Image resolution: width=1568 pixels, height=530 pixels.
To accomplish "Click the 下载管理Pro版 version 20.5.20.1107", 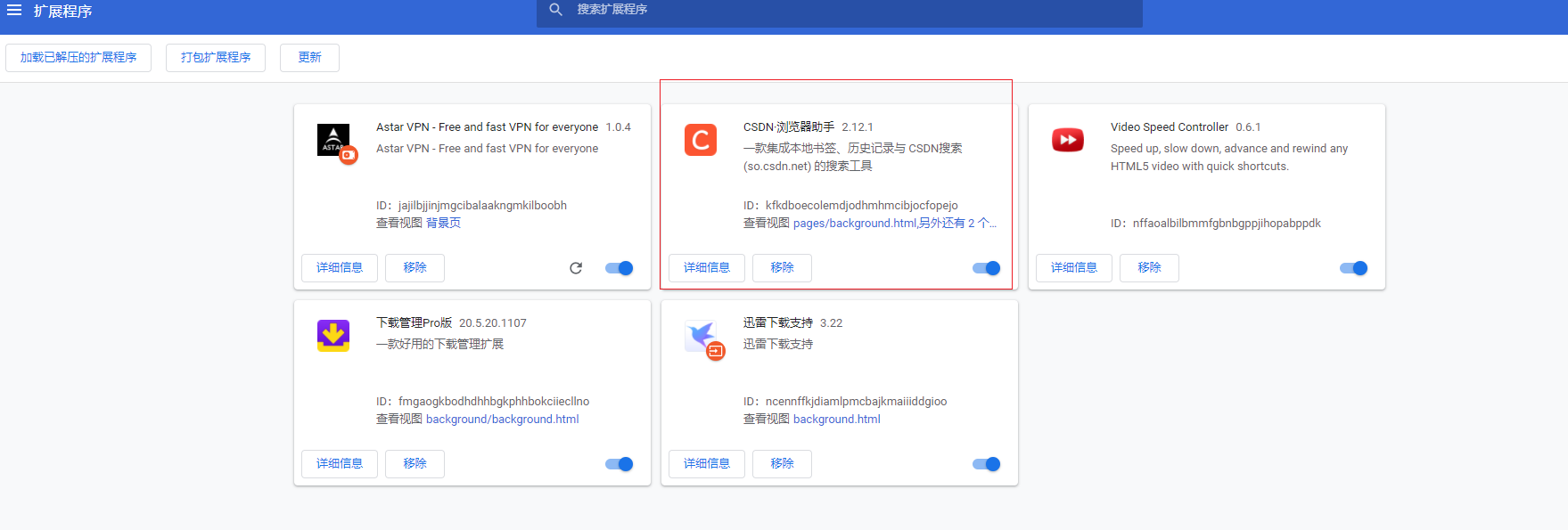I will (493, 323).
